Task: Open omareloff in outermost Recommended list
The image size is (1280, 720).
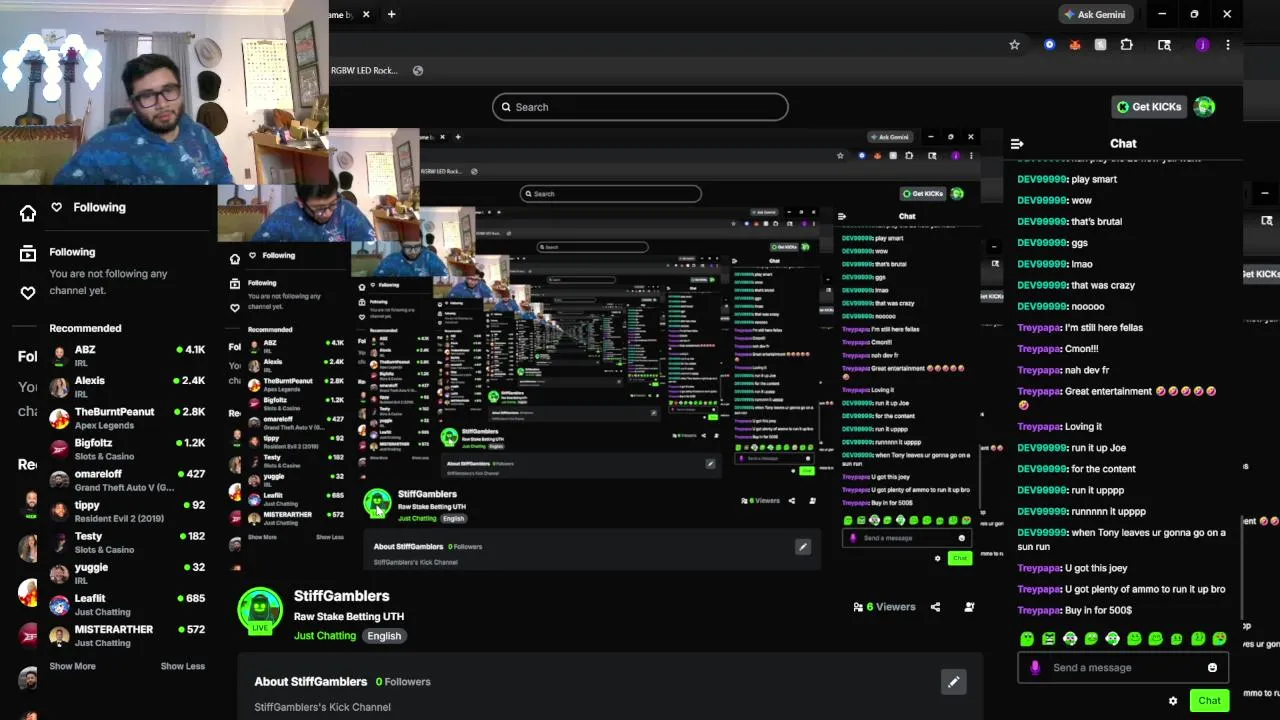Action: [127, 480]
